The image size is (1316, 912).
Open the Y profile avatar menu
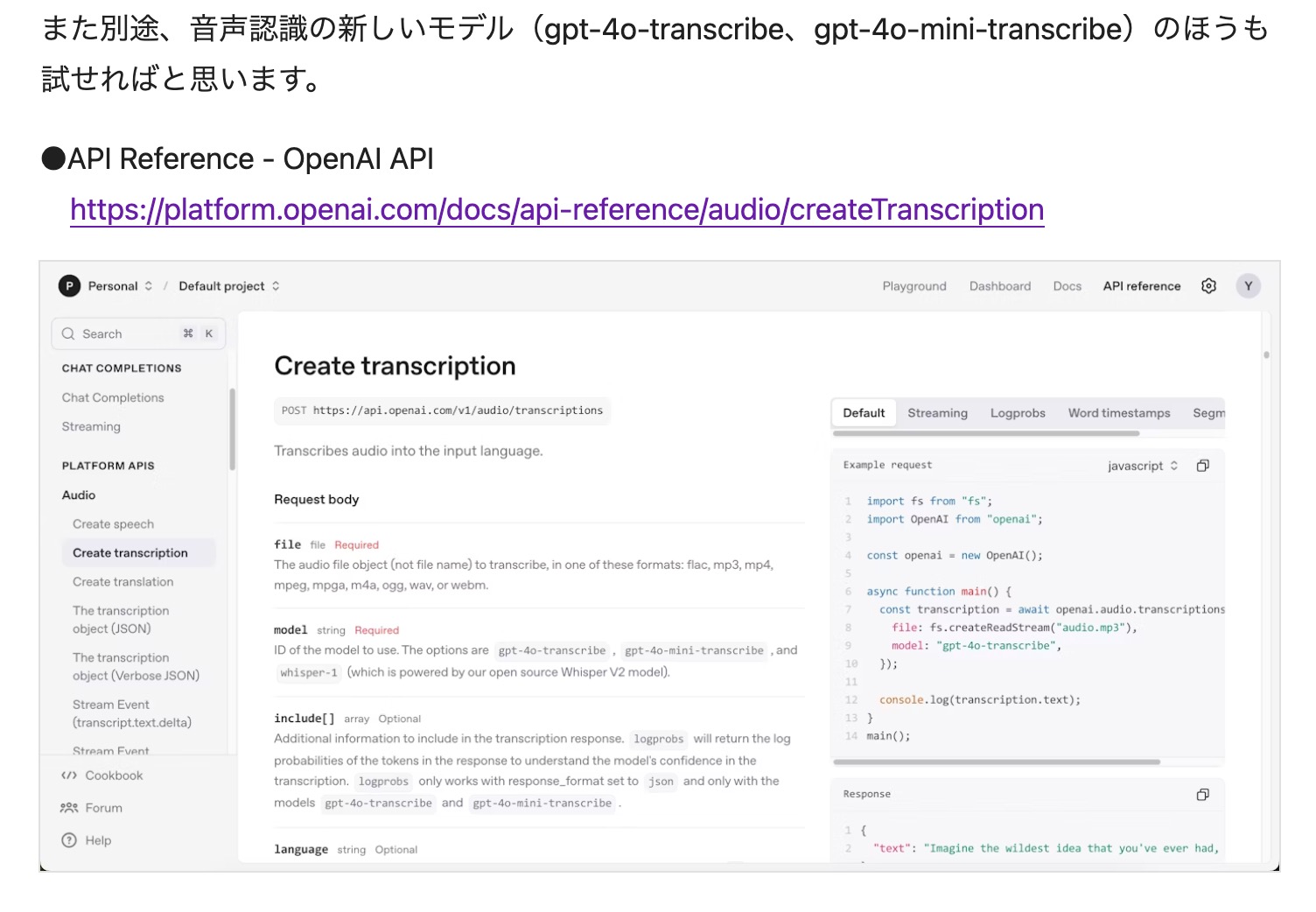point(1249,285)
